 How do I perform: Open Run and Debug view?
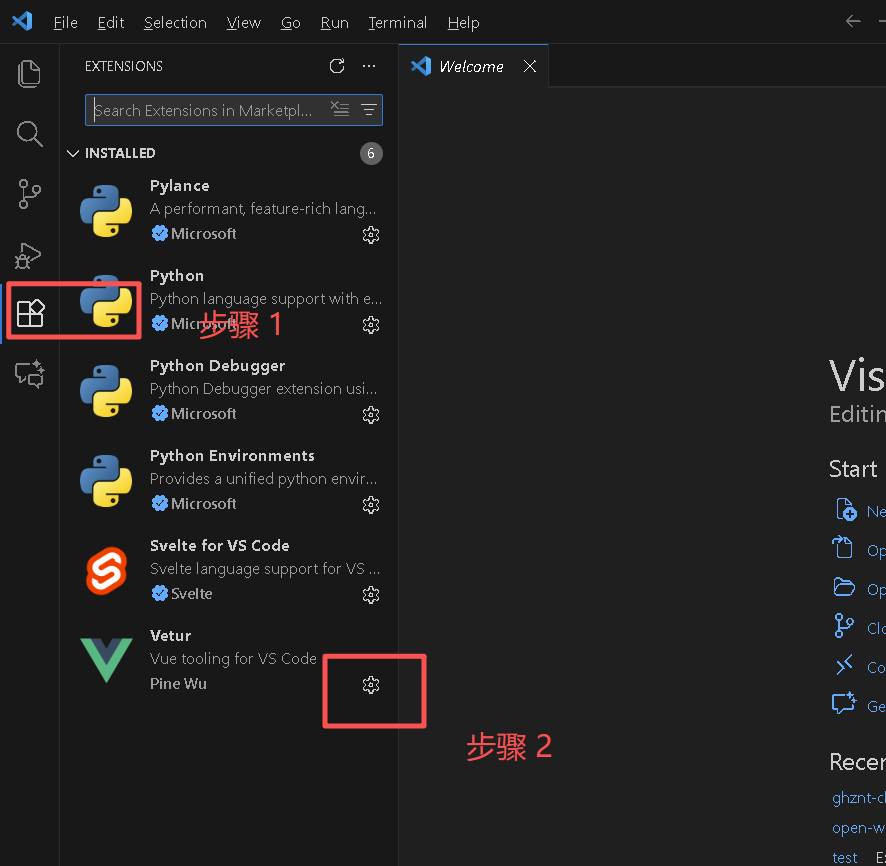click(28, 256)
